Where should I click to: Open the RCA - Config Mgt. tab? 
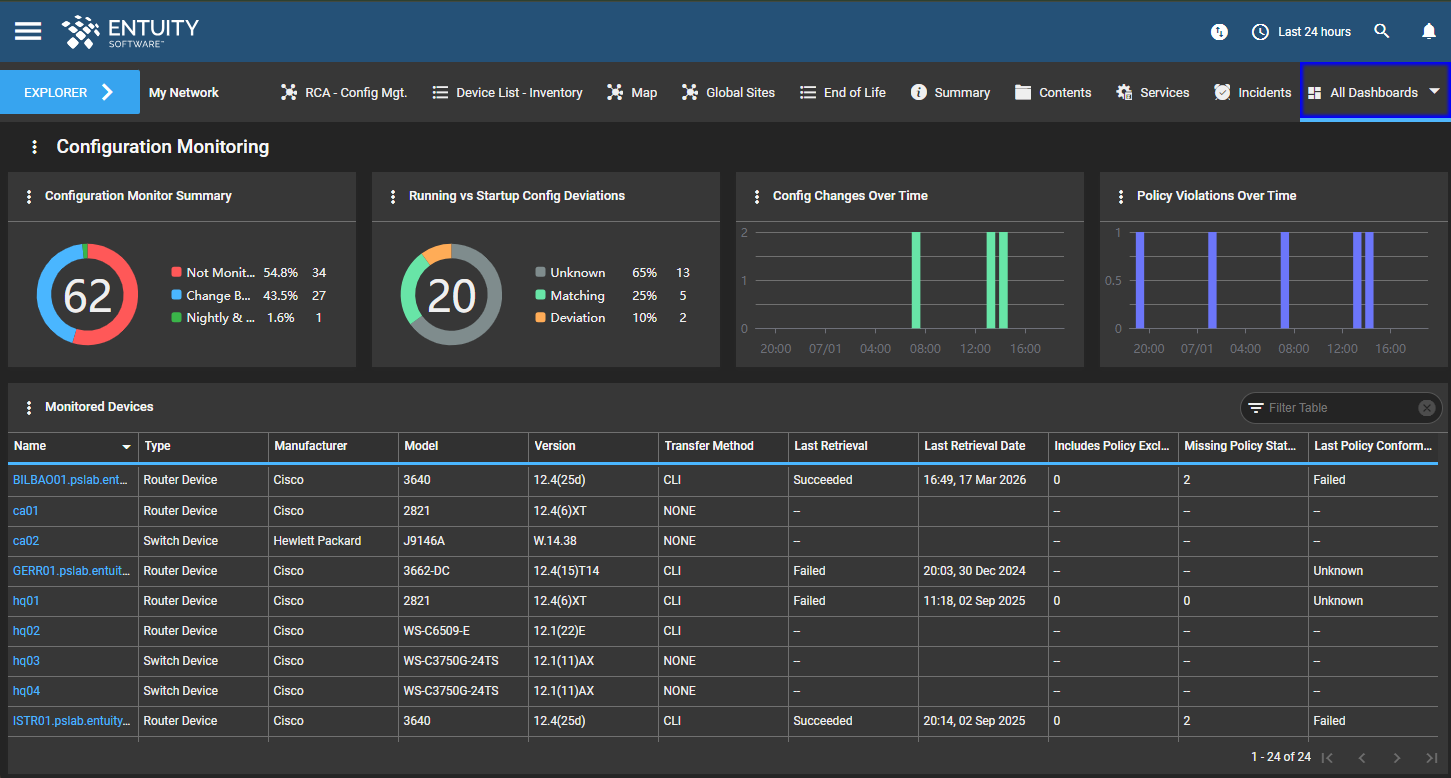344,92
